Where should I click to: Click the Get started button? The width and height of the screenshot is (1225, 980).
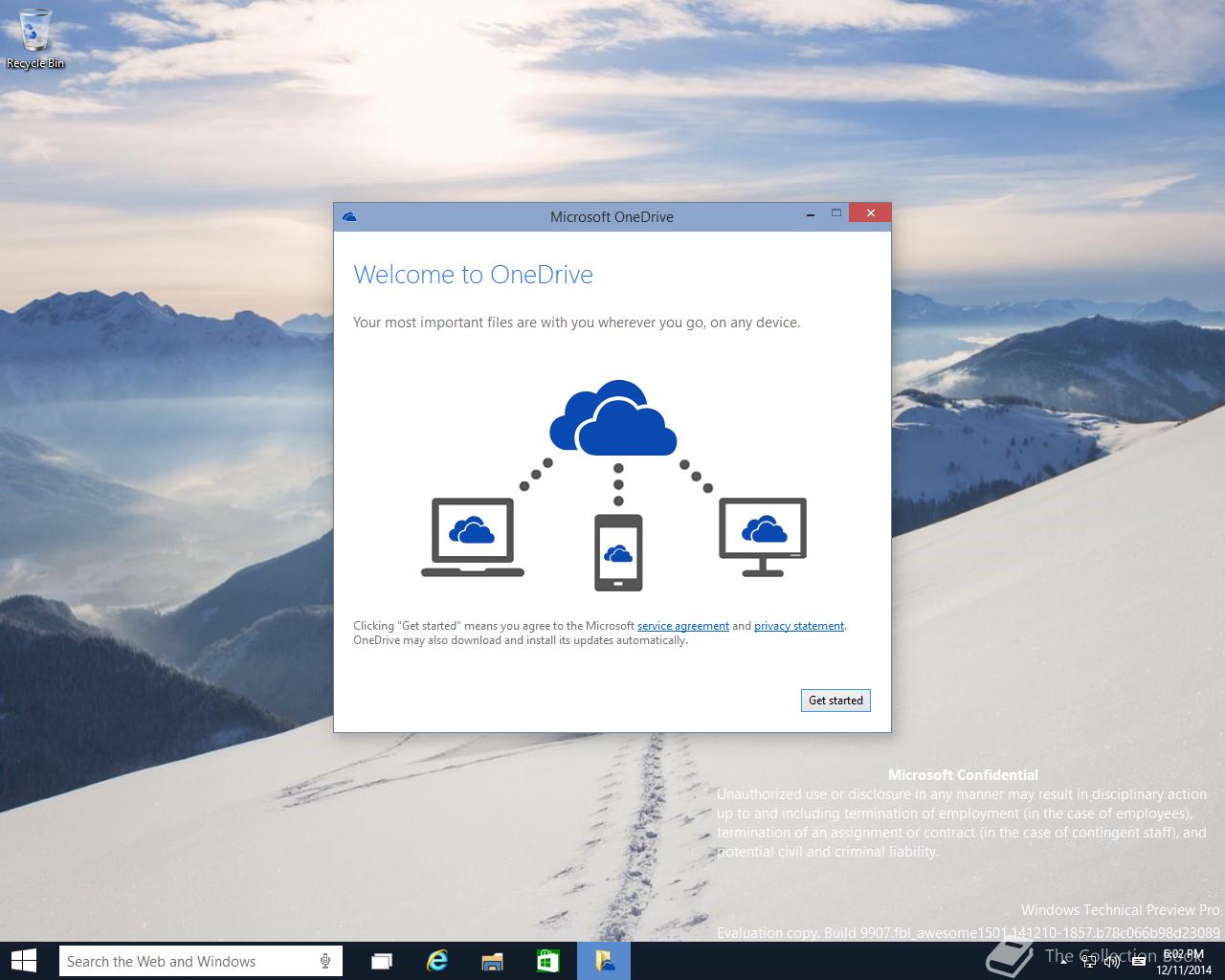click(835, 701)
